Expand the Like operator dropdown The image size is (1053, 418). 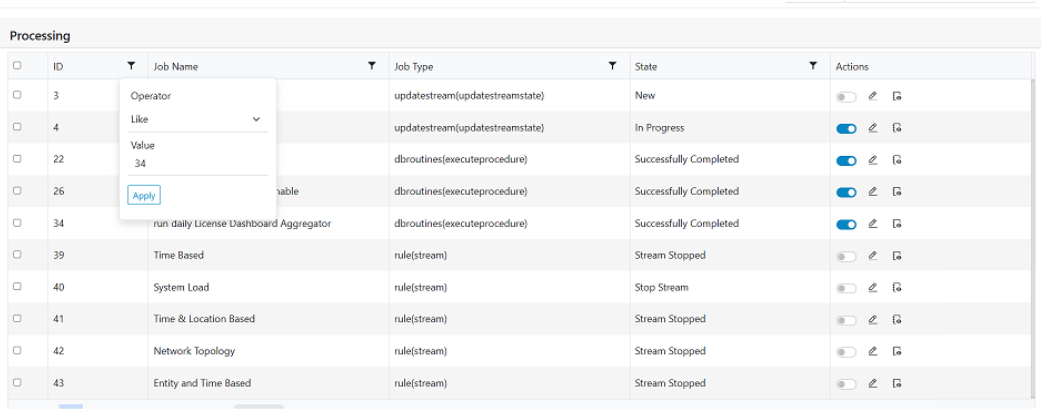[196, 119]
